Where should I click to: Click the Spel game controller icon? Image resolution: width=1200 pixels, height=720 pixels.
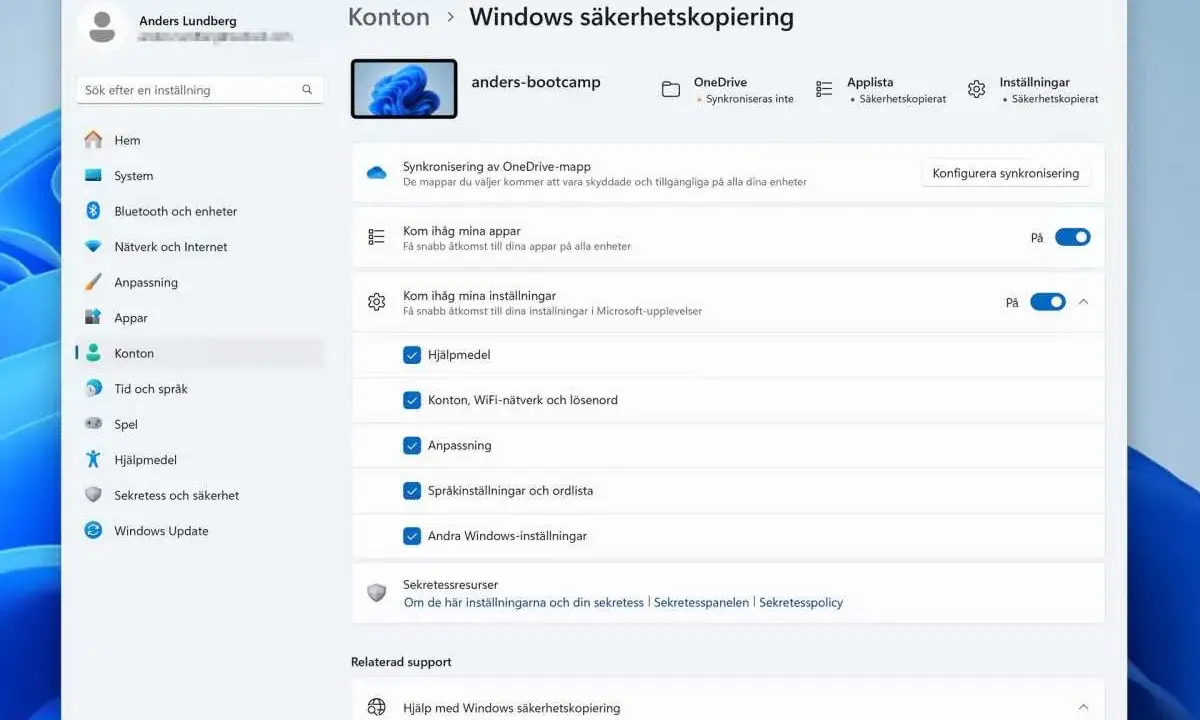pyautogui.click(x=93, y=424)
